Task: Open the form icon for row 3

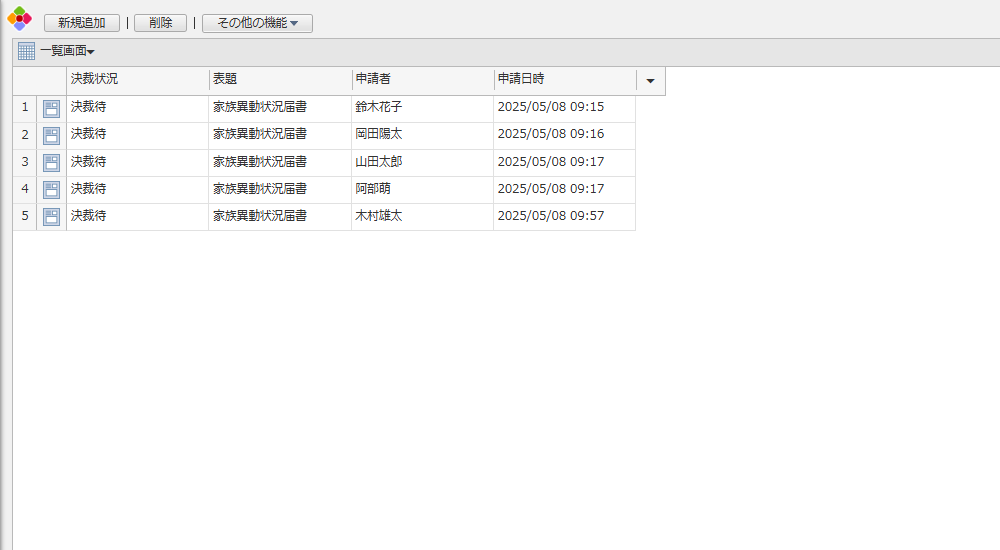Action: point(51,162)
